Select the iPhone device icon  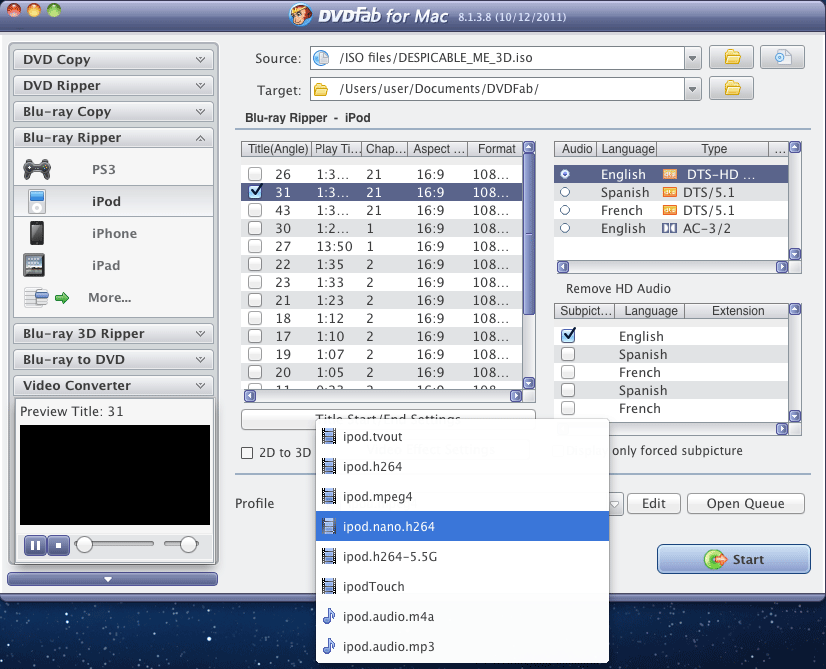point(37,233)
